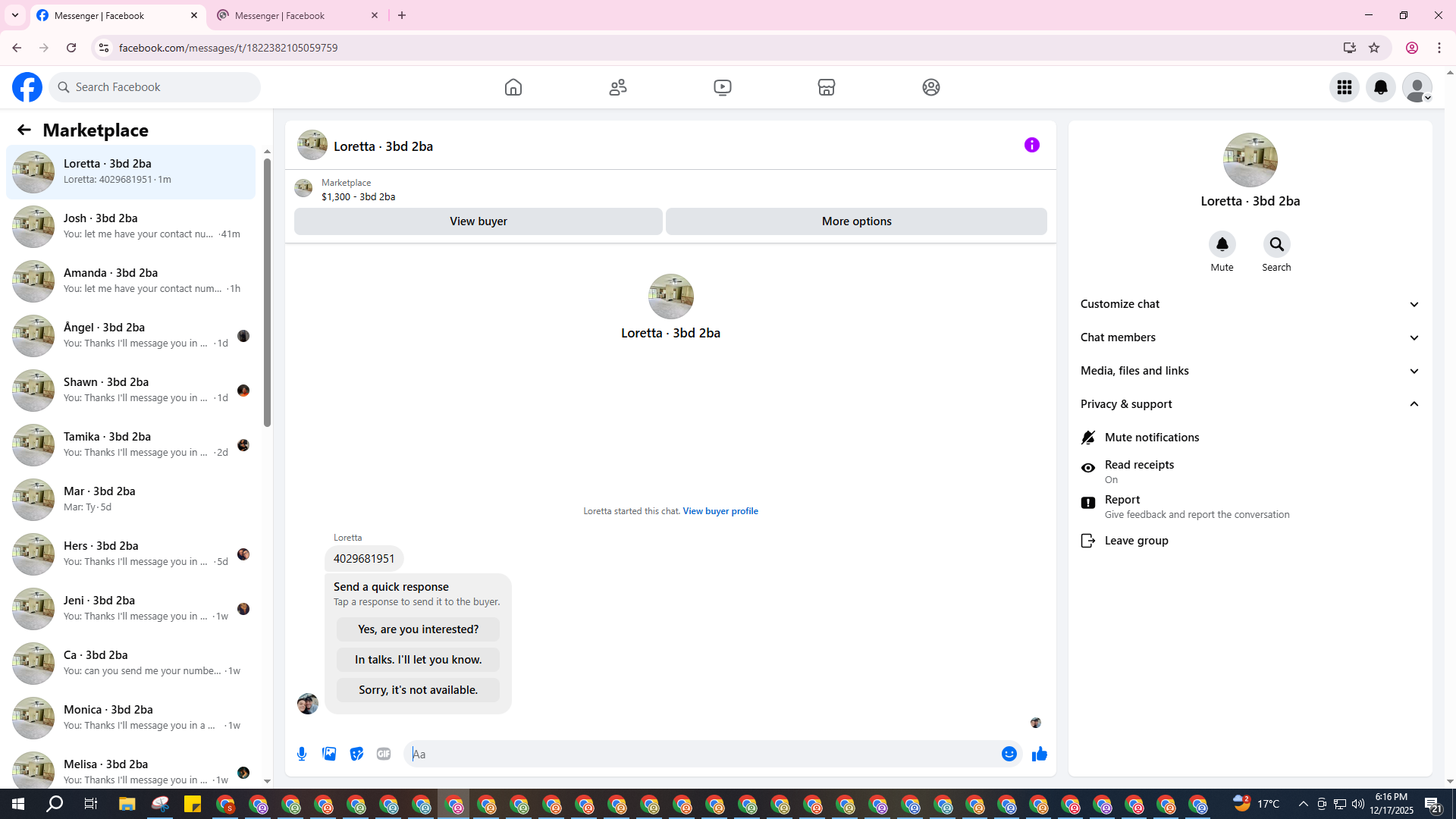Open the GIF picker
This screenshot has width=1456, height=819.
coord(384,754)
